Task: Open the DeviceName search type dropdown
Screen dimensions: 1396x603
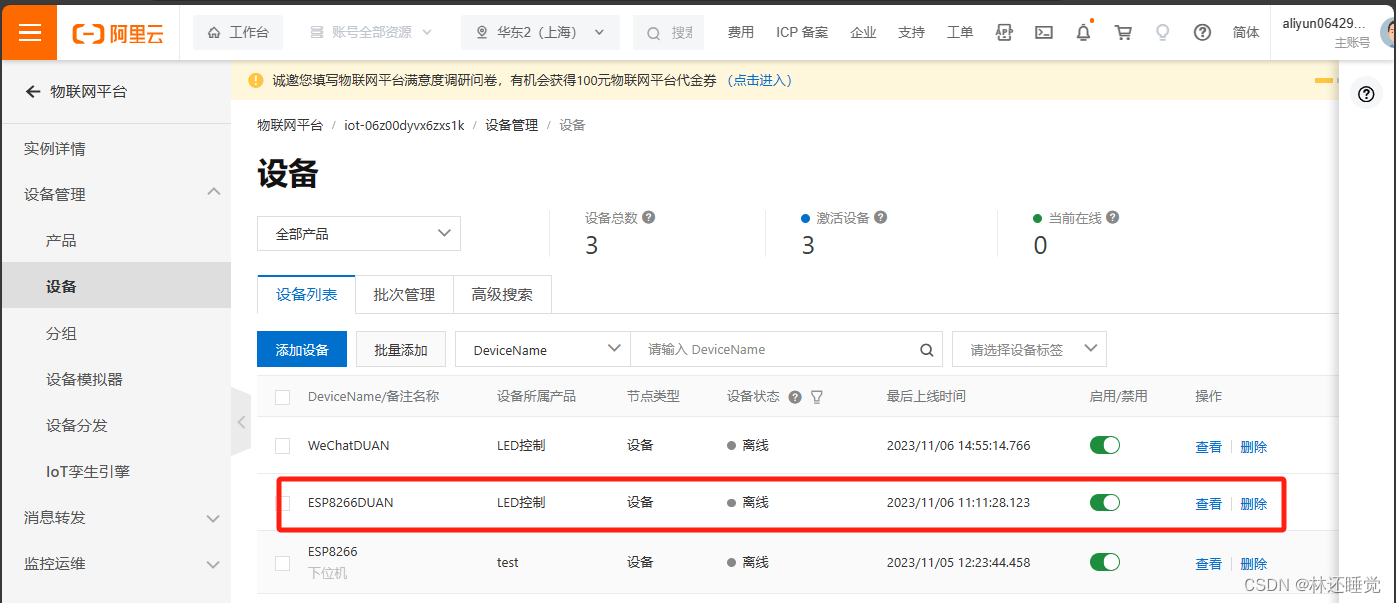Action: pyautogui.click(x=543, y=349)
